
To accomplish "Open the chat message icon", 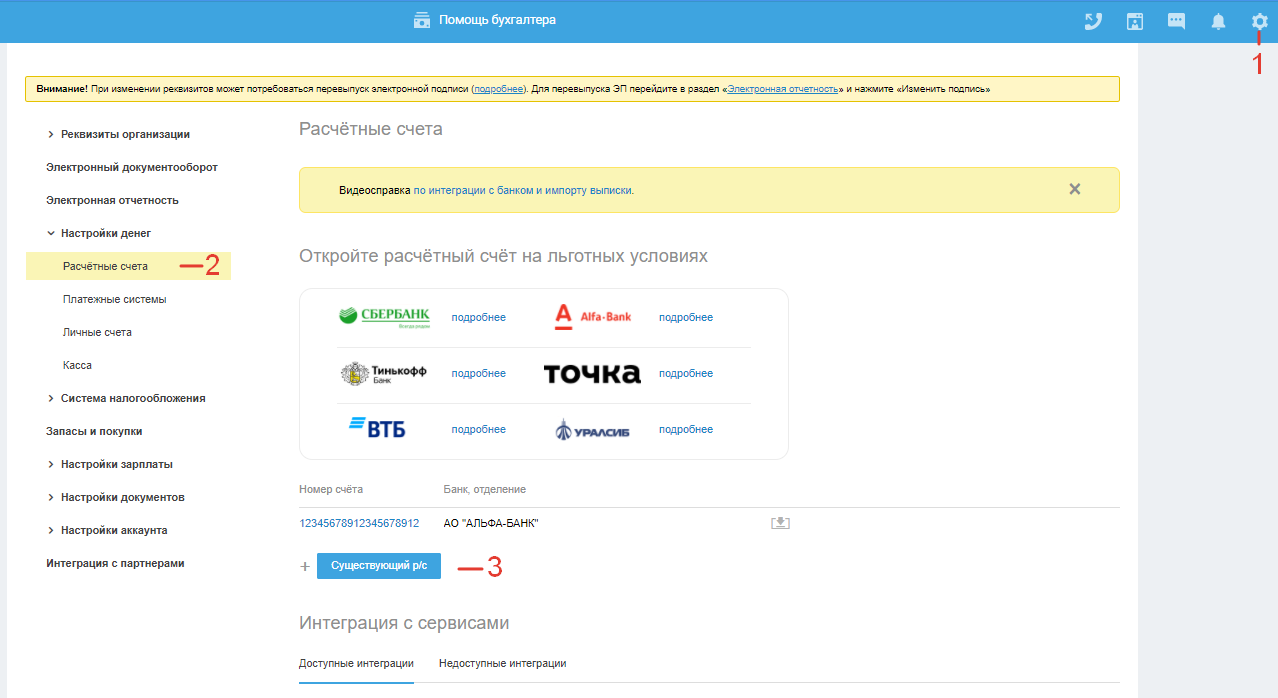I will (x=1177, y=21).
